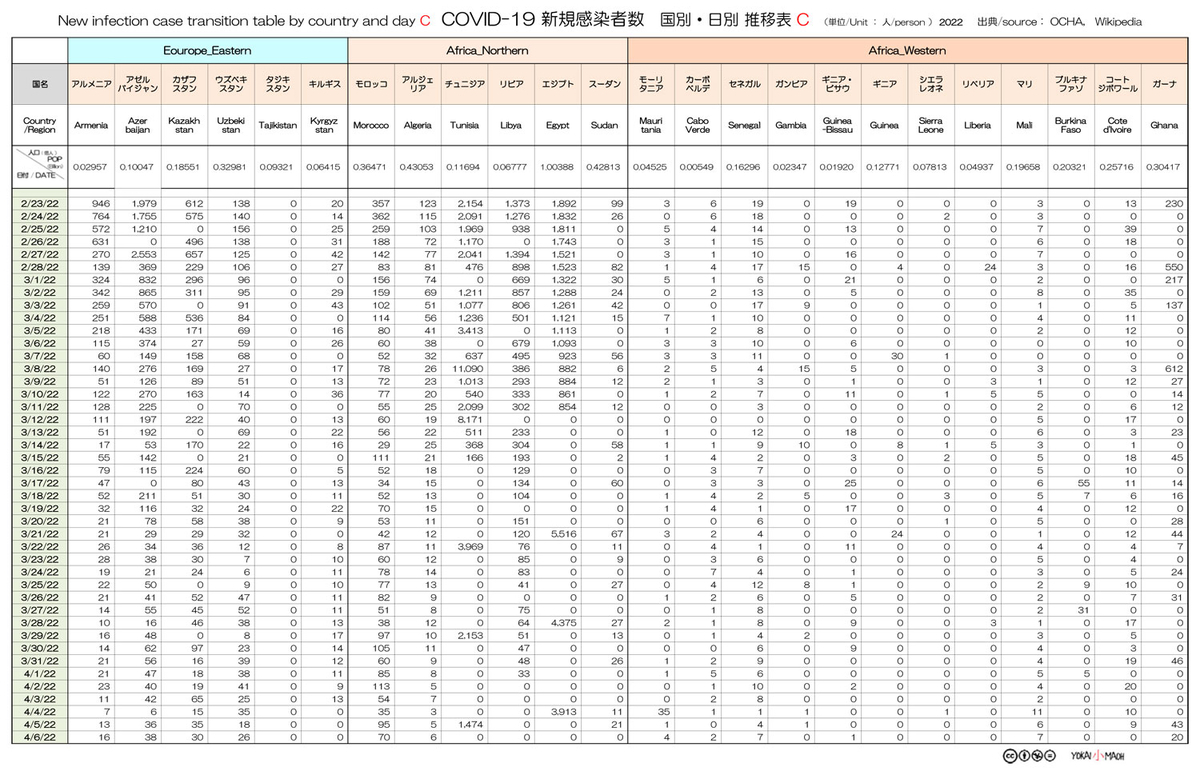Select the 2/23/22 date row label
Screen dimensions: 1200x771
click(39, 205)
